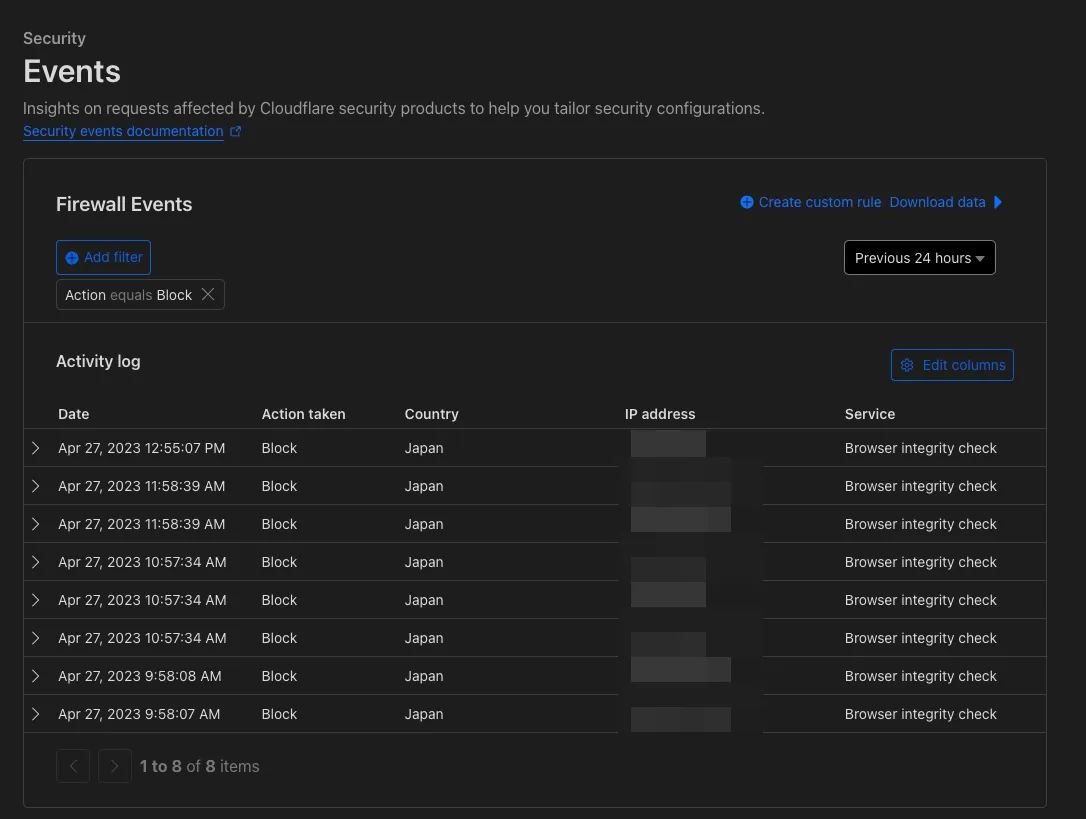
Task: Click the IP address column header
Action: pos(659,414)
